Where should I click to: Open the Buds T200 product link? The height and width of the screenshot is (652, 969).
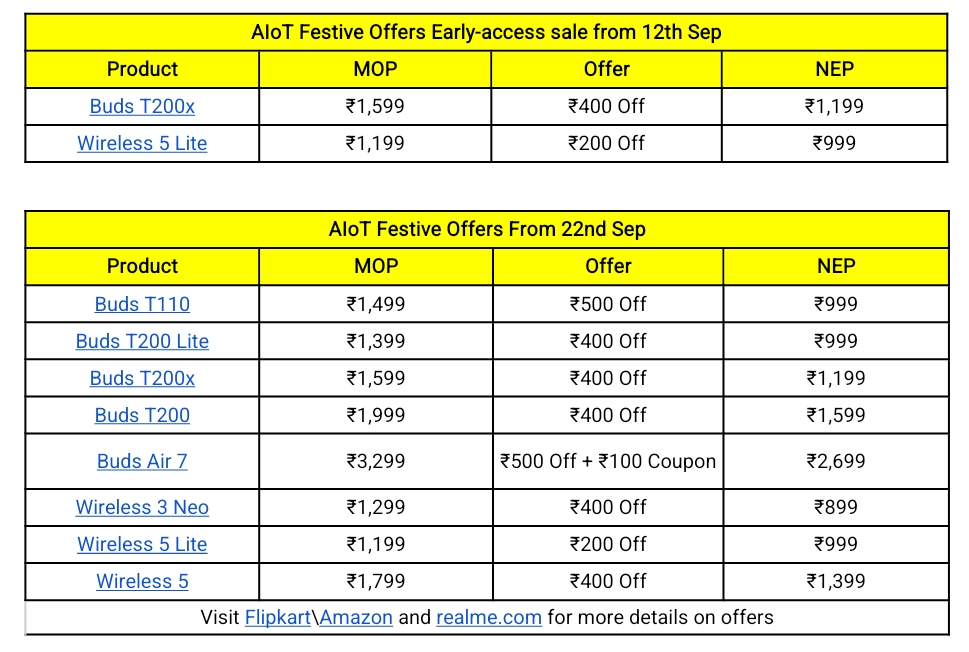[x=142, y=415]
